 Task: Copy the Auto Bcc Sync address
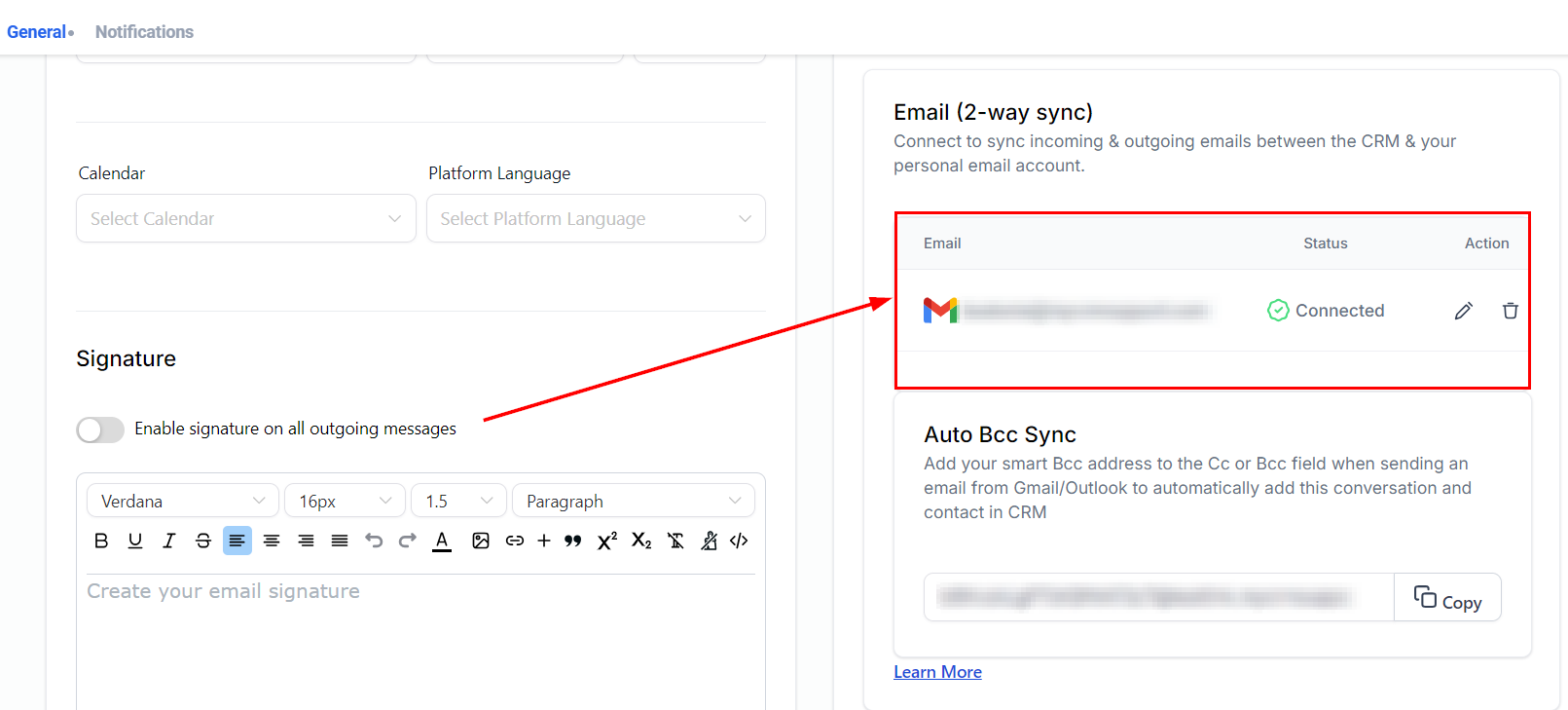coord(1447,598)
